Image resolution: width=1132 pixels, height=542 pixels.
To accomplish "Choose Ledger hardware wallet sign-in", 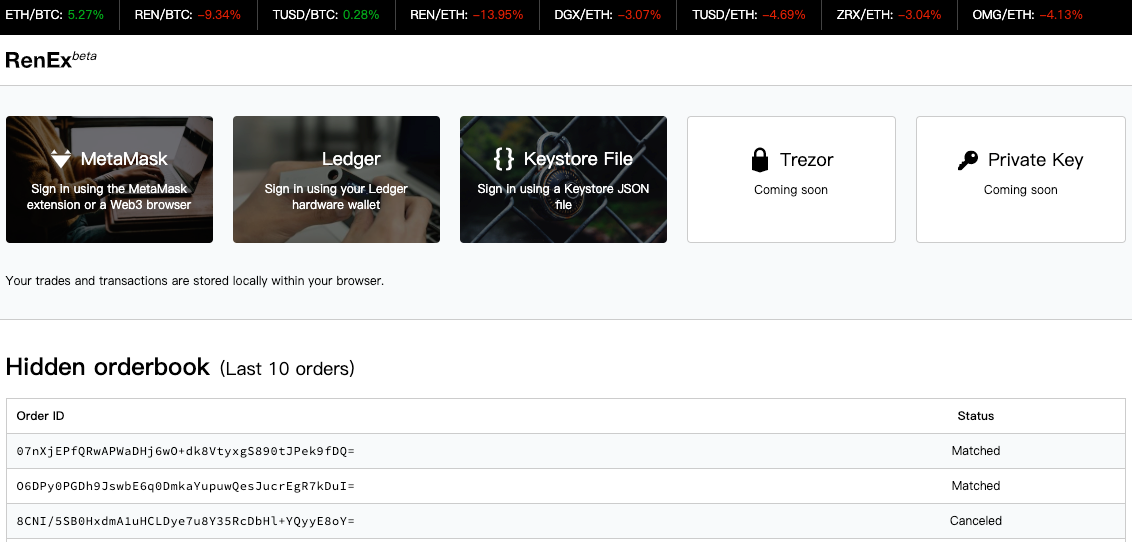I will (336, 180).
